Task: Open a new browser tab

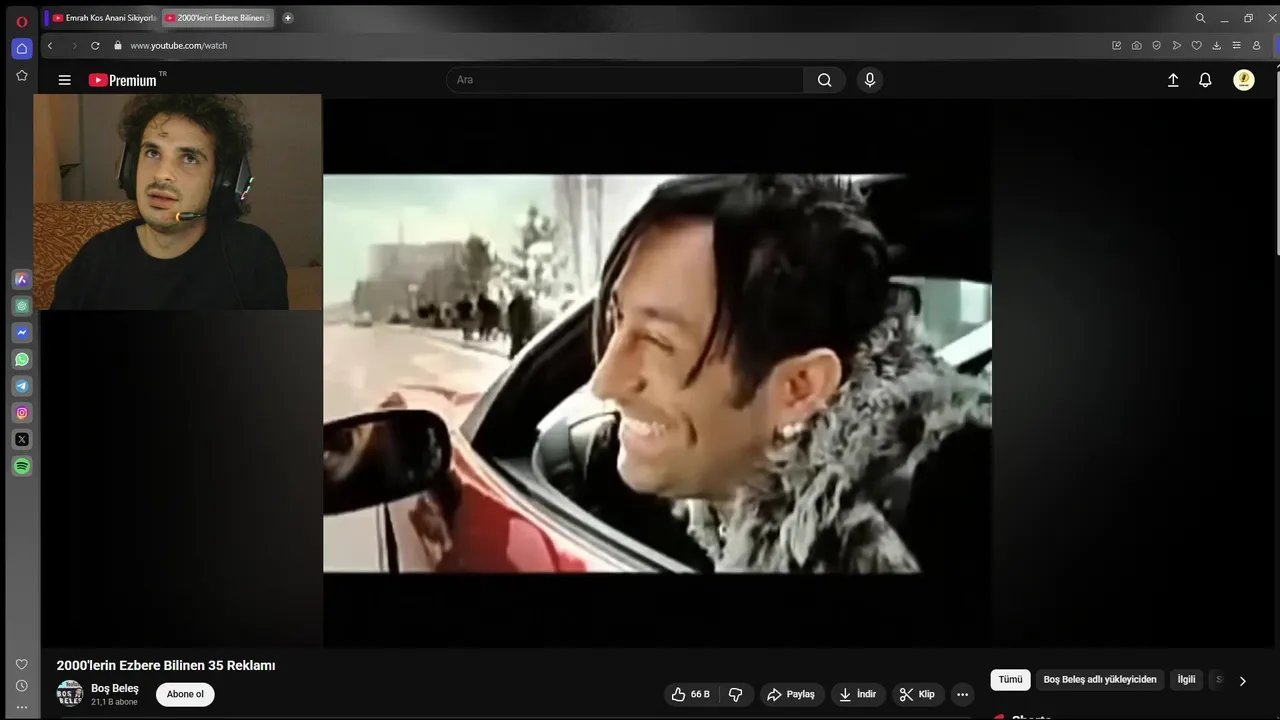Action: (288, 18)
